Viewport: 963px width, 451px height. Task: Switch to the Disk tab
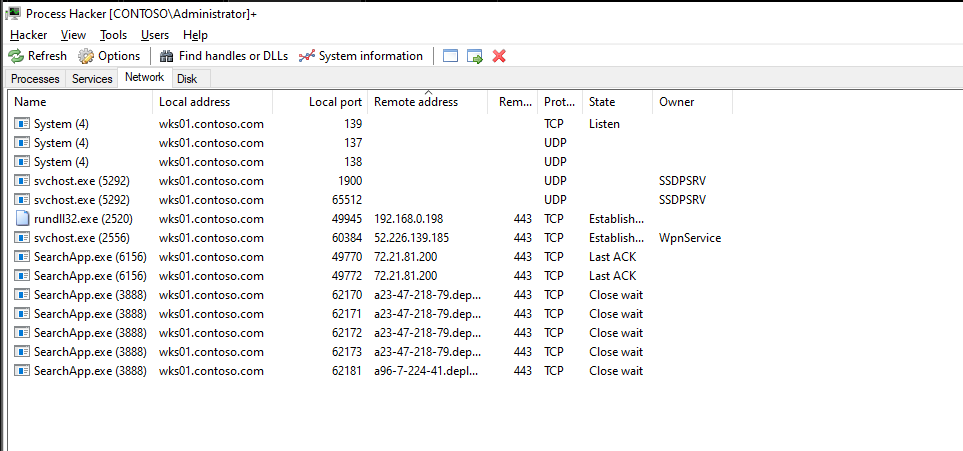tap(187, 79)
